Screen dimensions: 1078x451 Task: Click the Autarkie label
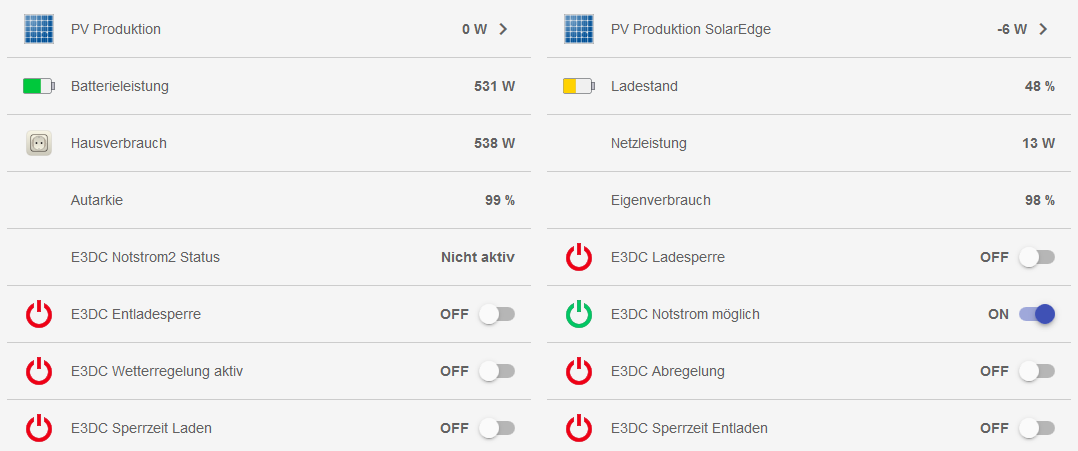97,200
